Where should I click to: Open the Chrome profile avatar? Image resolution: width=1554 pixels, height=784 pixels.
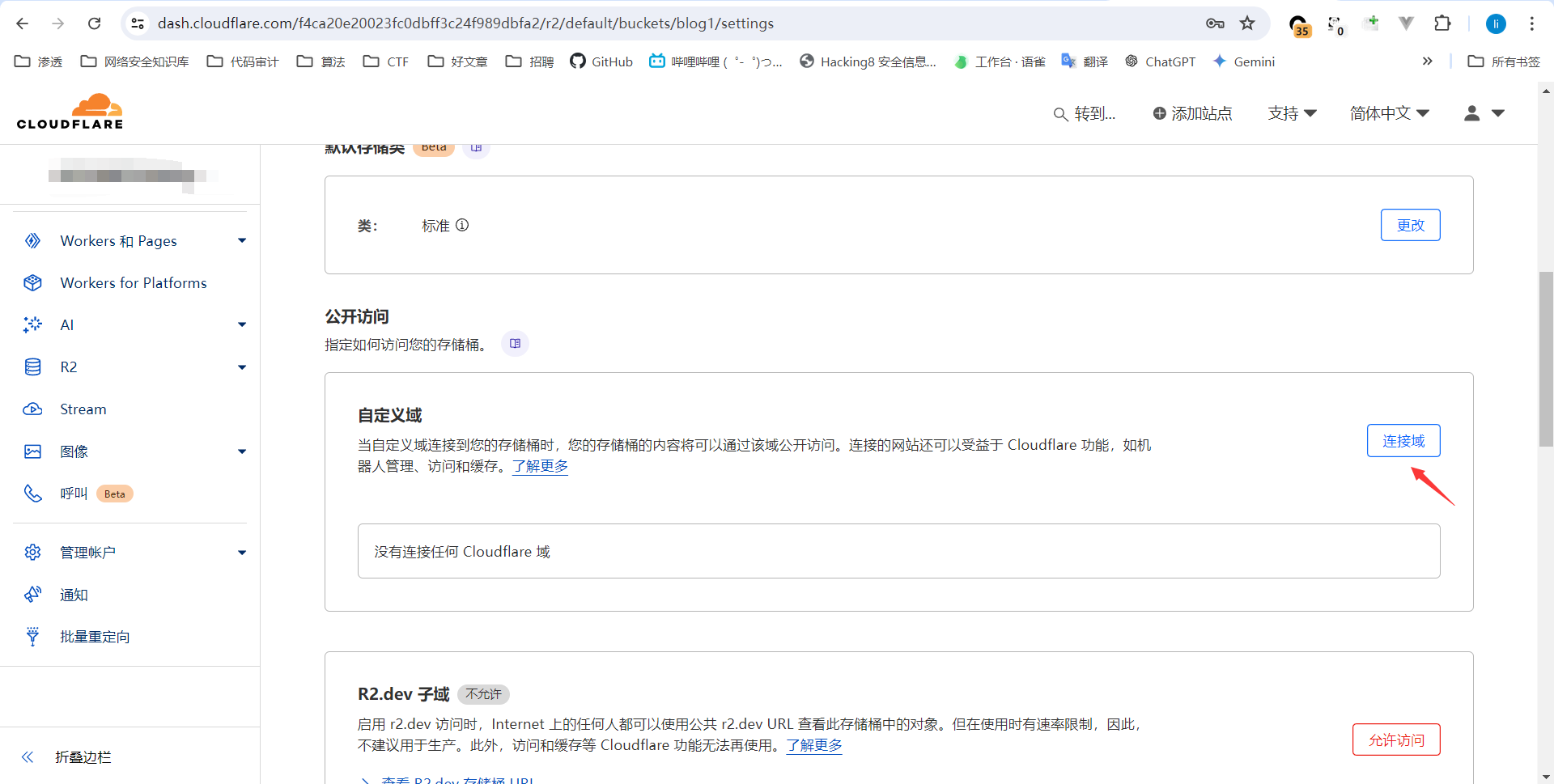pos(1496,23)
